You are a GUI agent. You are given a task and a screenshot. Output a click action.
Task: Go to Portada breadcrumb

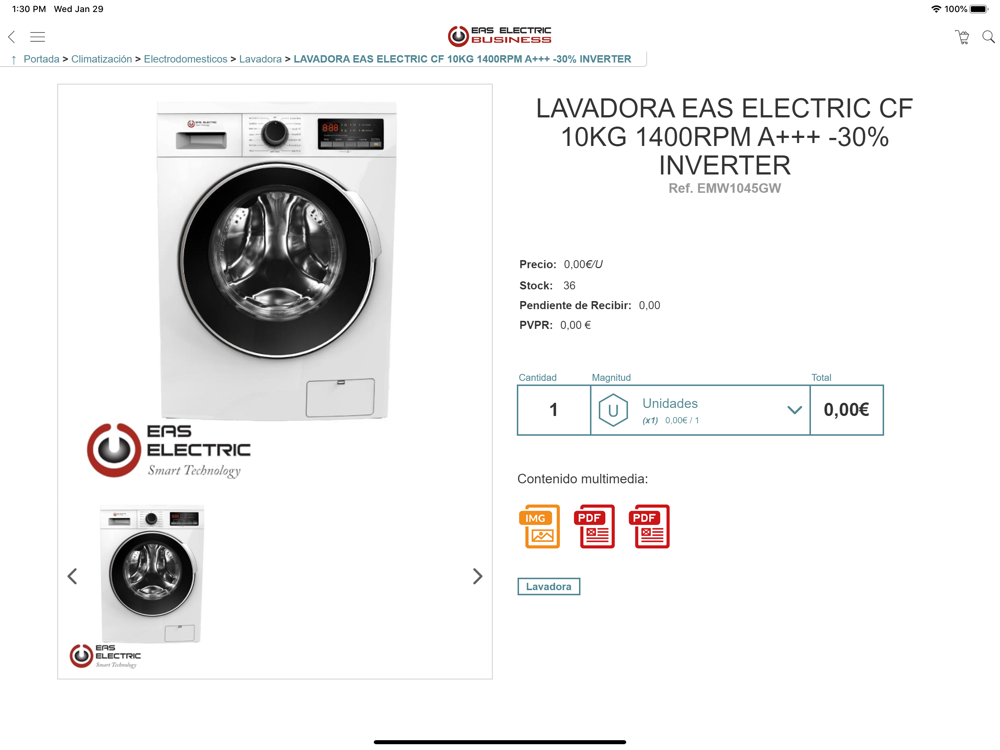(x=41, y=59)
